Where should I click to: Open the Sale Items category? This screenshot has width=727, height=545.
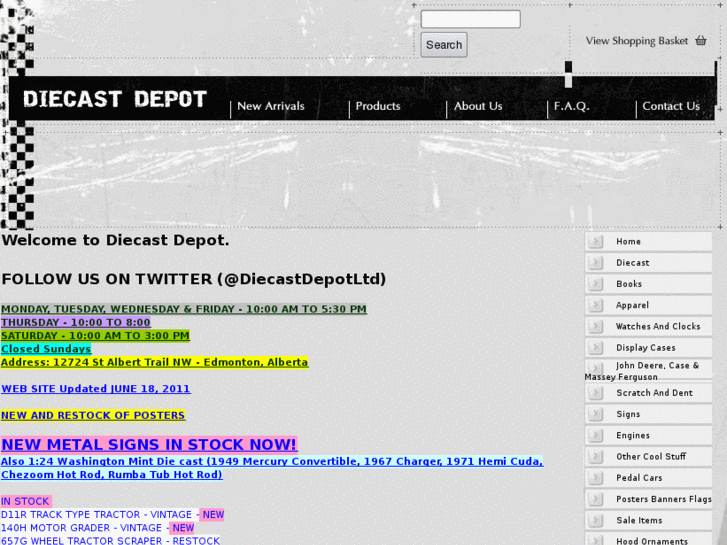[x=648, y=520]
